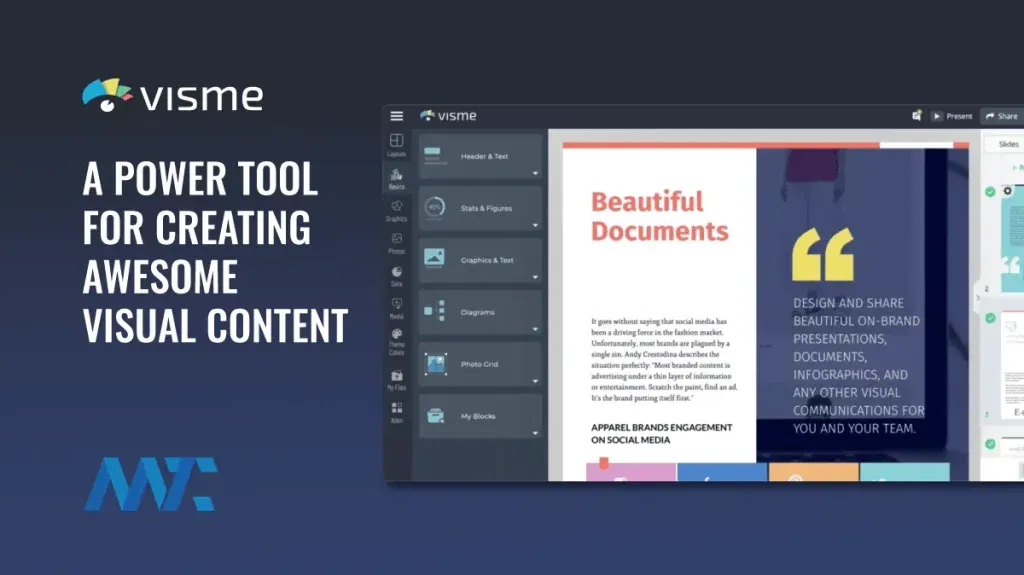Click the large Visme logo on the banner
The image size is (1024, 575).
(172, 96)
